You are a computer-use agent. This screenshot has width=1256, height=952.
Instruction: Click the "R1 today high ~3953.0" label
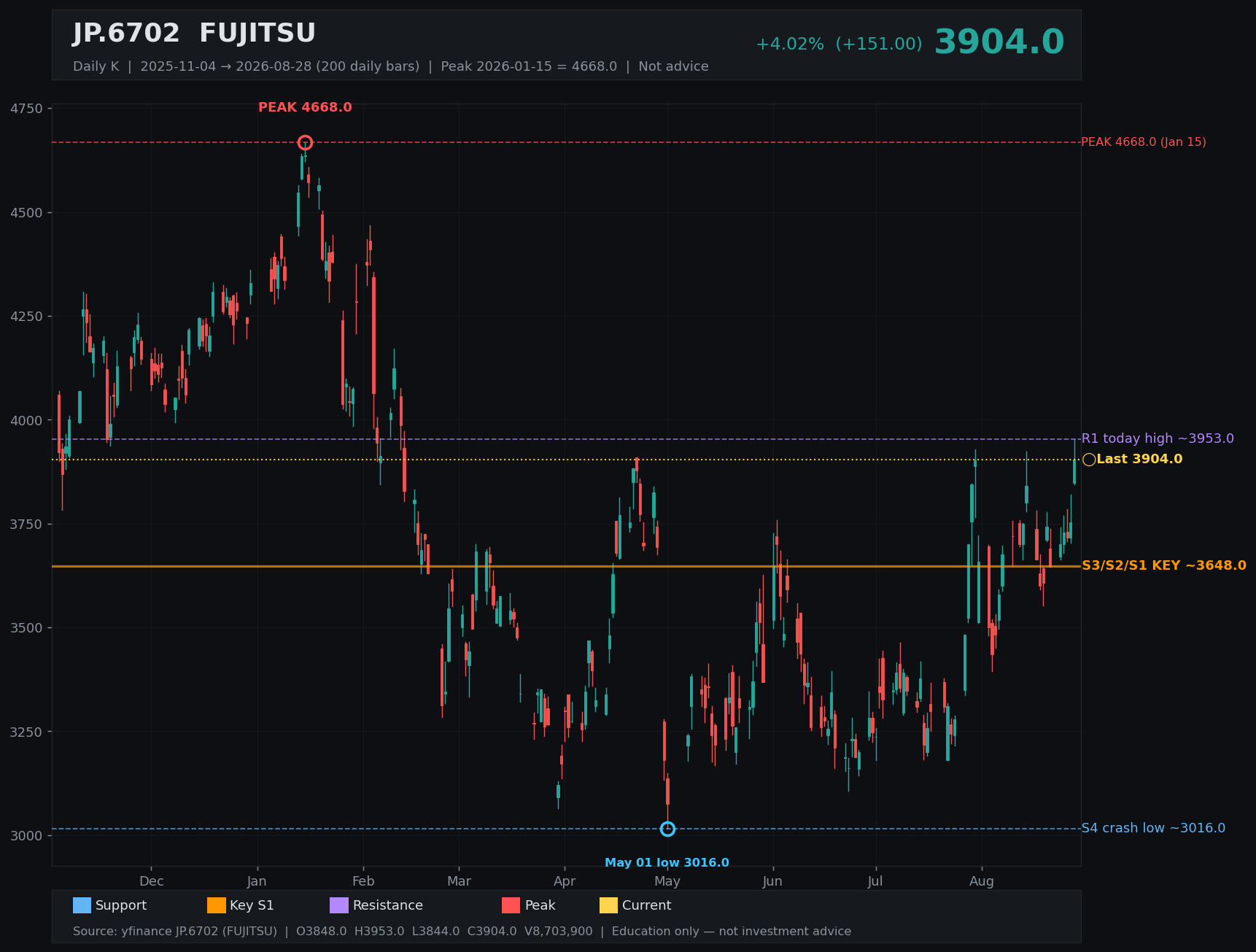(1158, 438)
